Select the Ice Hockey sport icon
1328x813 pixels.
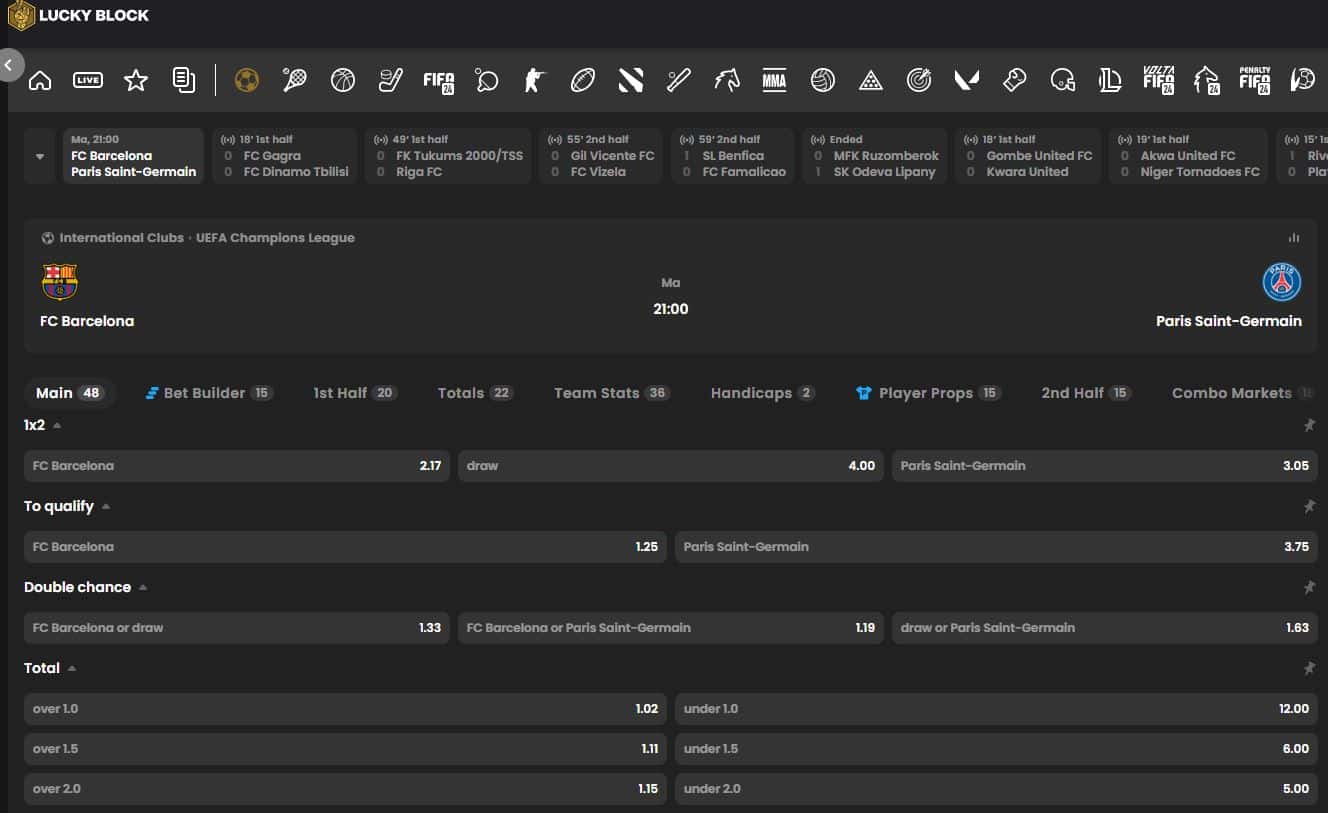[391, 80]
